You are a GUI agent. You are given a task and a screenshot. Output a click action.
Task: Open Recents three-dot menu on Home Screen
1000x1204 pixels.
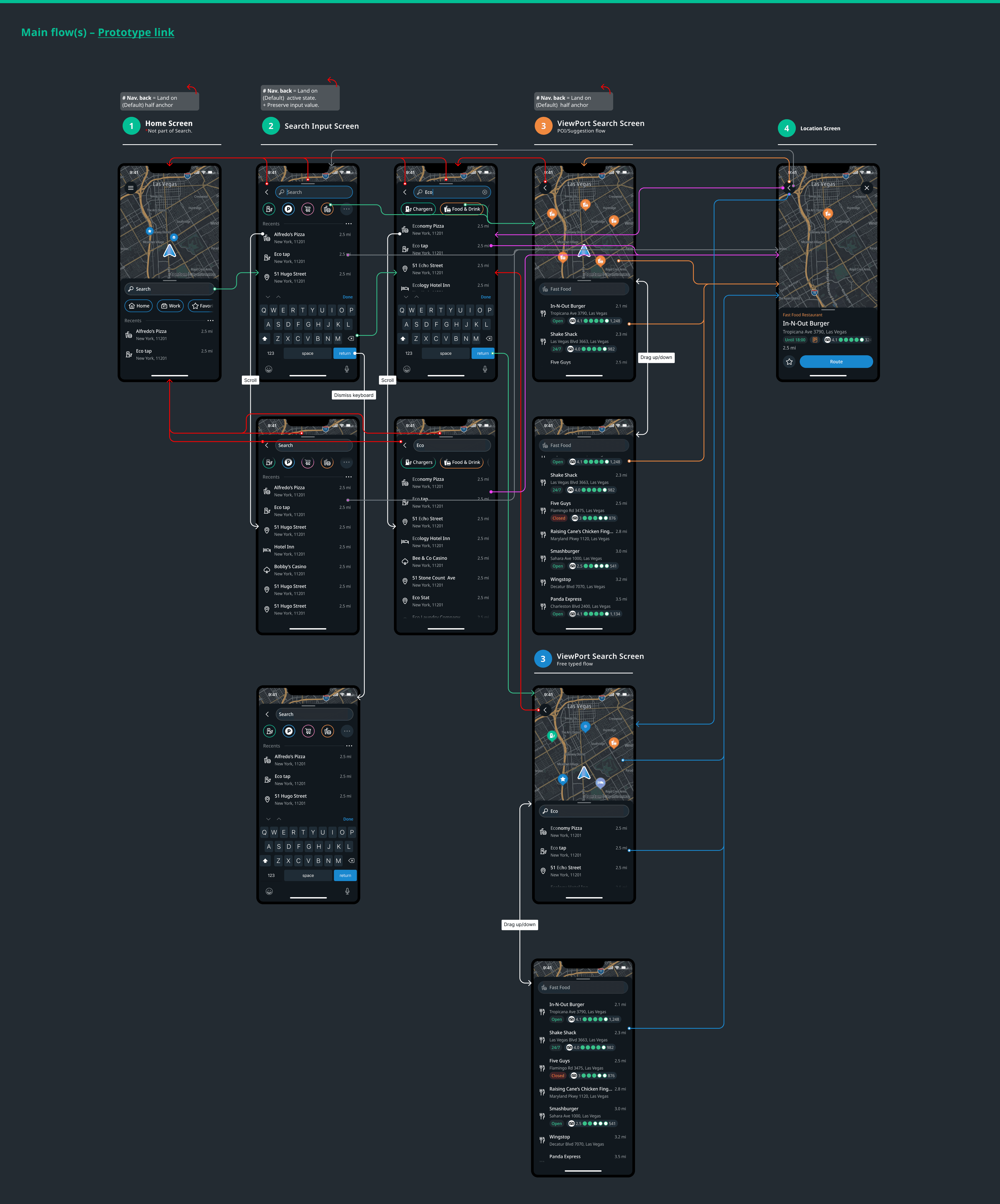tap(211, 321)
